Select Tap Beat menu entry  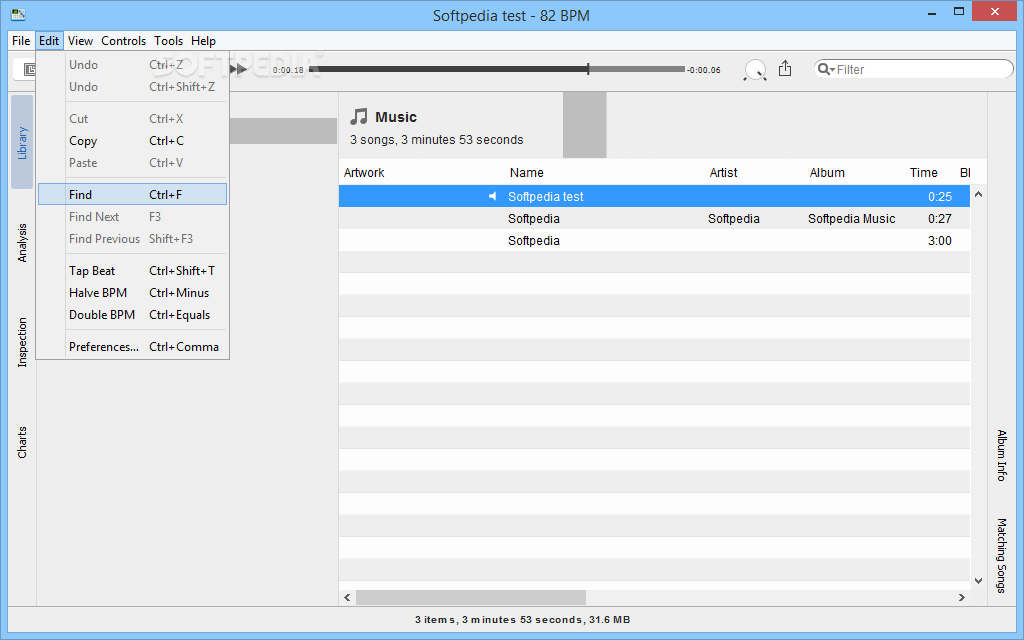tap(133, 270)
